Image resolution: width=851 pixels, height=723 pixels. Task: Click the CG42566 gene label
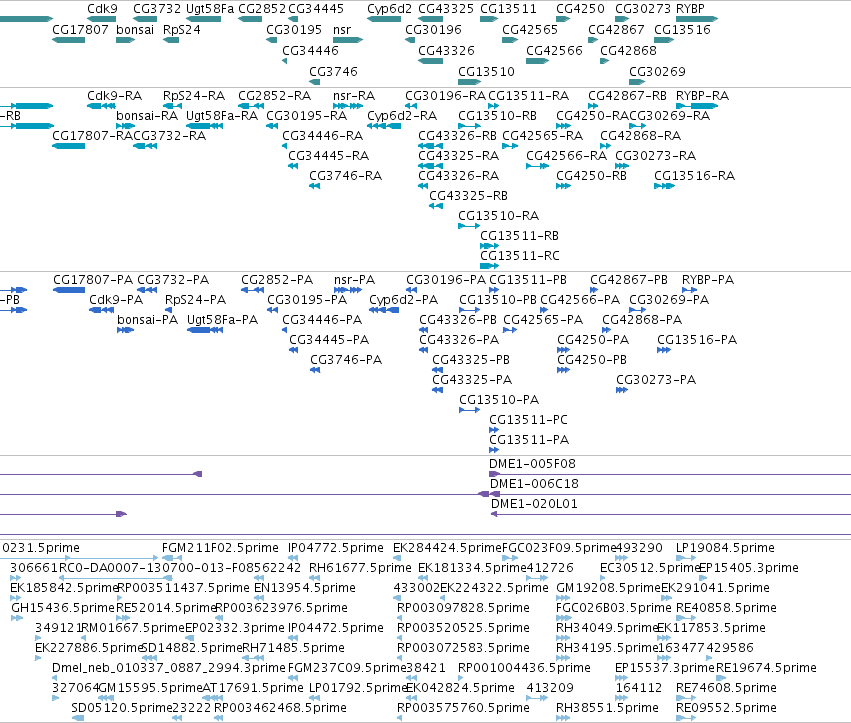(554, 50)
